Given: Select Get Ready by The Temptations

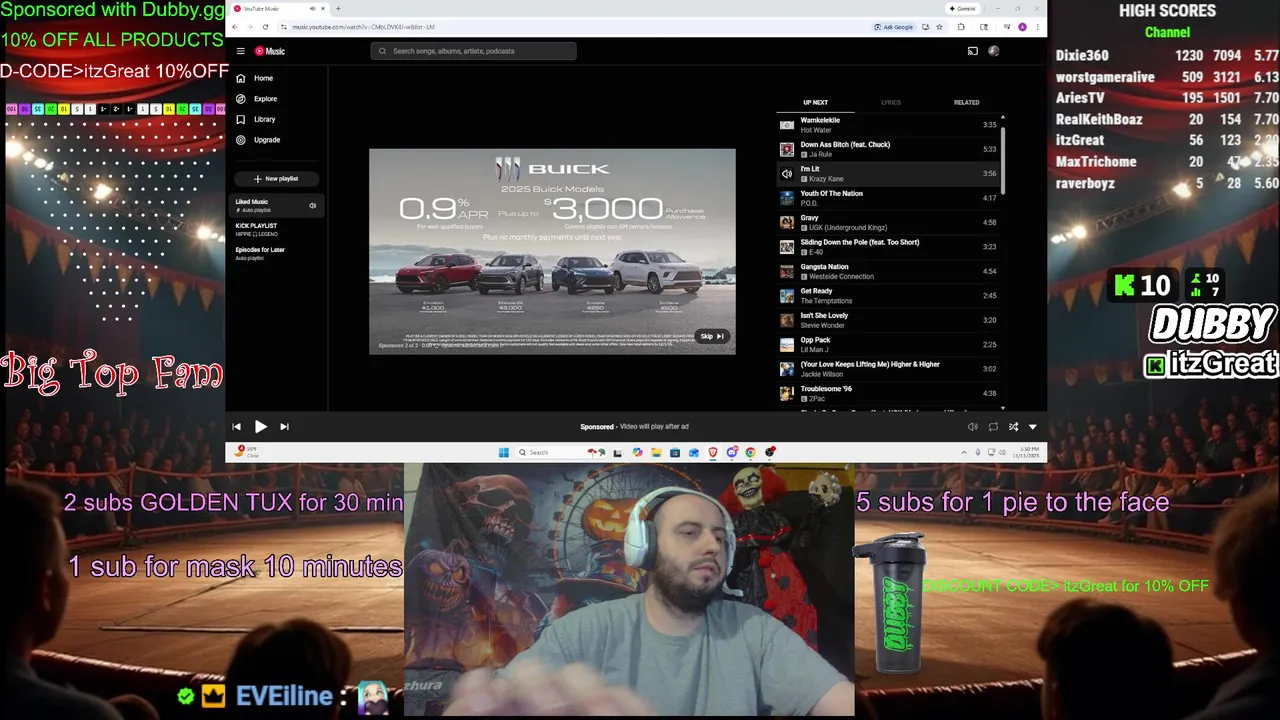Looking at the screenshot, I should point(888,296).
